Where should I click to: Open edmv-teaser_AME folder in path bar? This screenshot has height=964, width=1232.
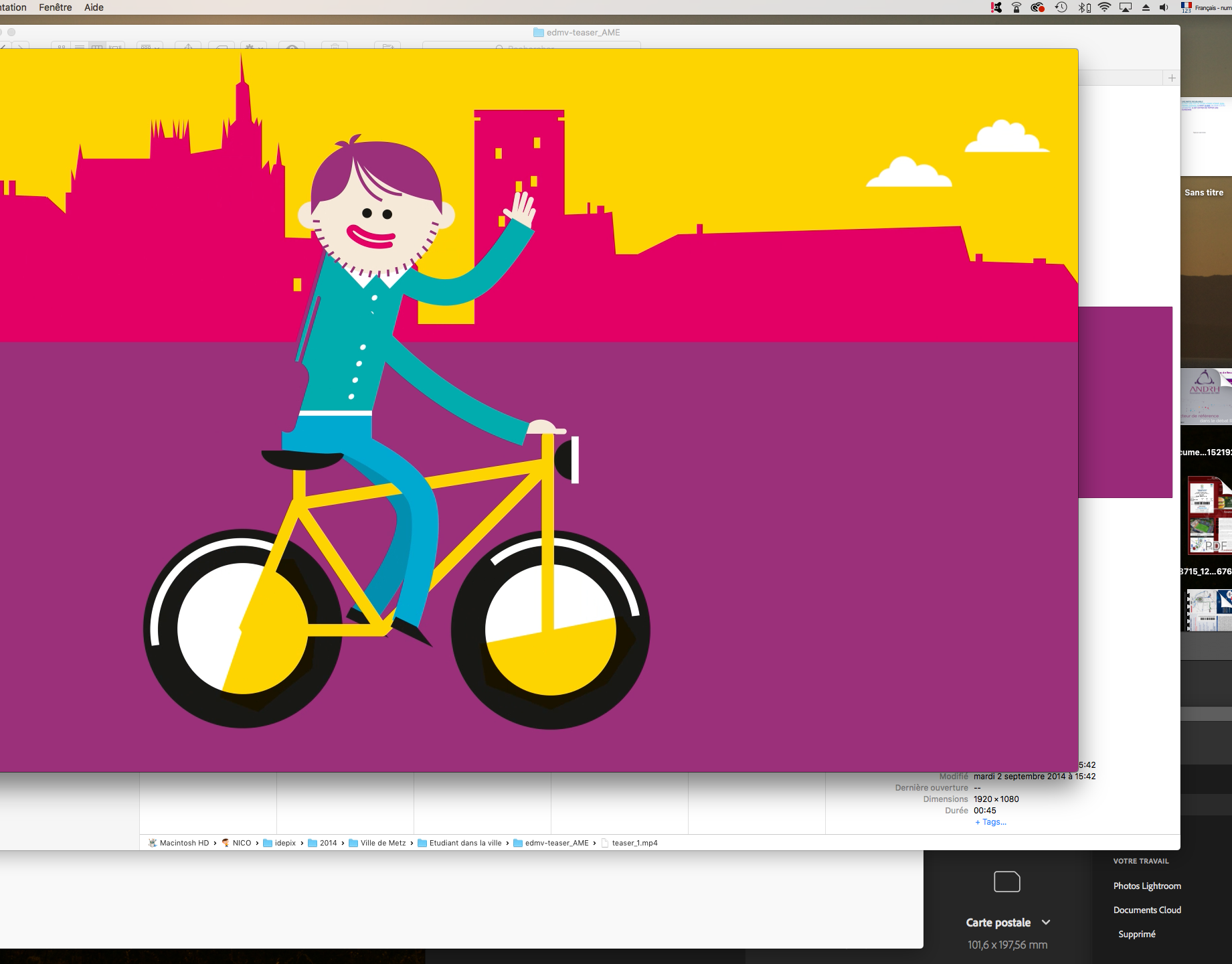tap(551, 843)
